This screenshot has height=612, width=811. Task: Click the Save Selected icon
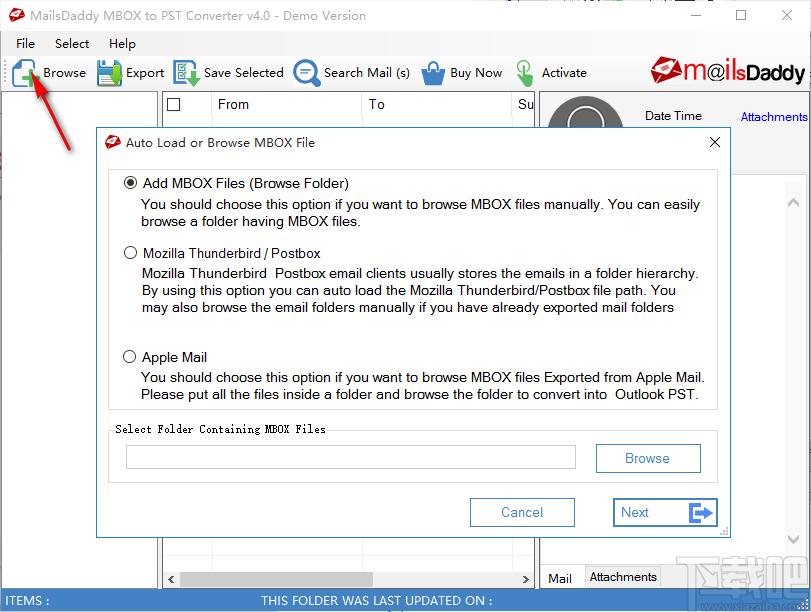pos(186,72)
